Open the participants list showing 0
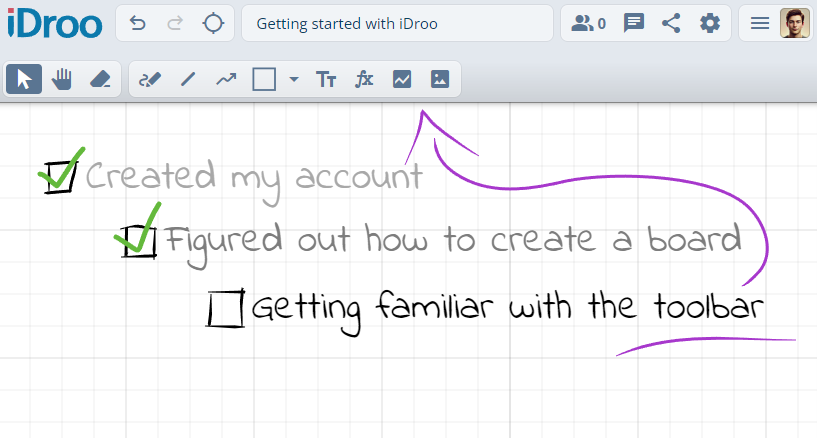Image resolution: width=817 pixels, height=438 pixels. (588, 23)
